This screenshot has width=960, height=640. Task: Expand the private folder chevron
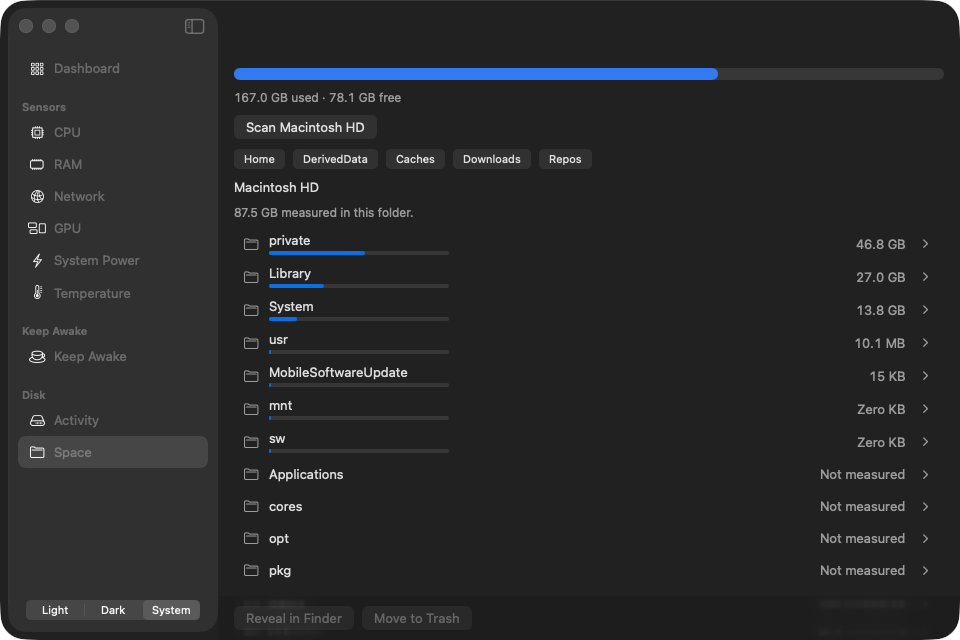pos(925,244)
